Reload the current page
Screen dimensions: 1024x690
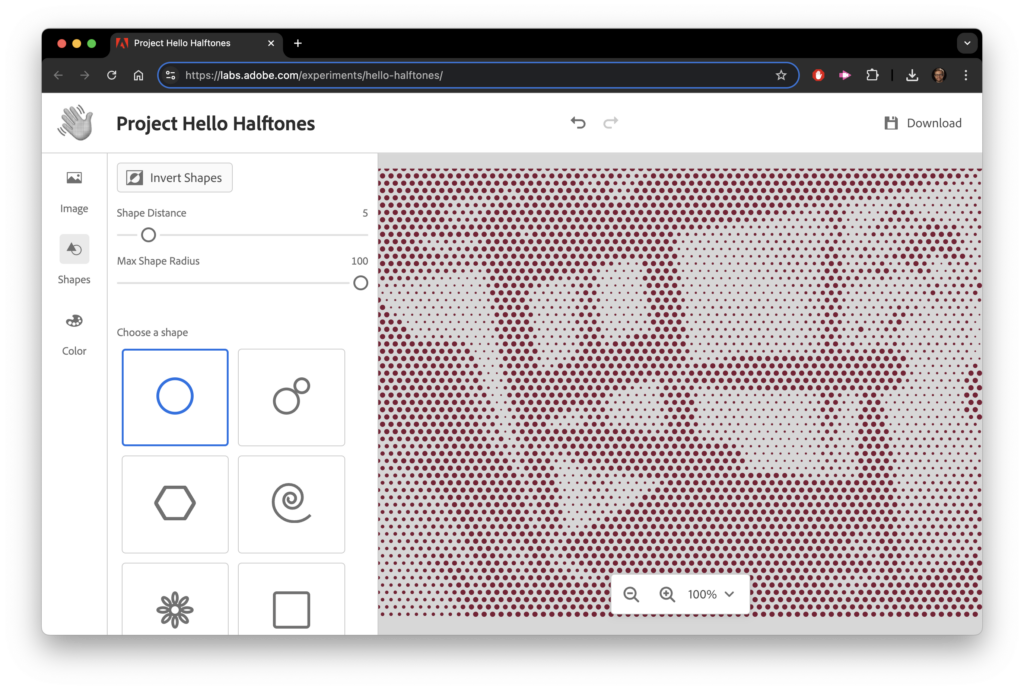112,75
